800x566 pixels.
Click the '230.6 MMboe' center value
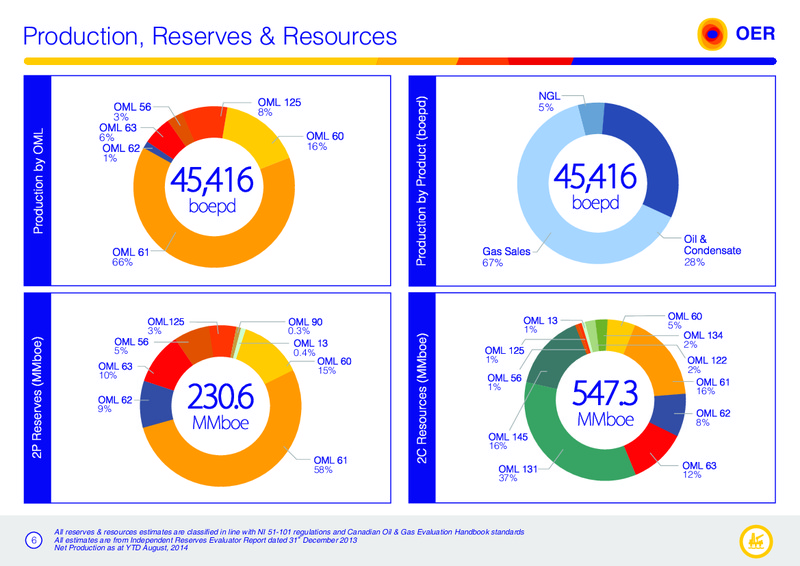click(220, 407)
